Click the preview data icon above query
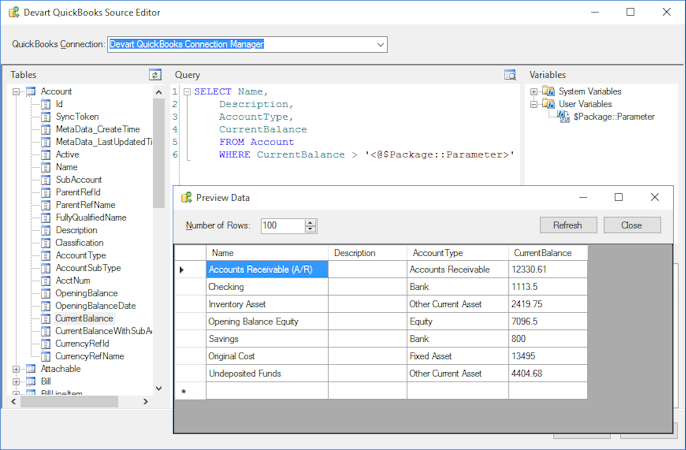Screen dimensions: 686x450 510,75
